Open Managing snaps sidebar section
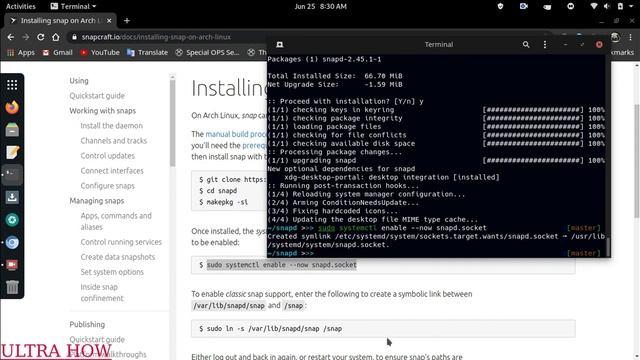The height and width of the screenshot is (360, 640). 97,201
